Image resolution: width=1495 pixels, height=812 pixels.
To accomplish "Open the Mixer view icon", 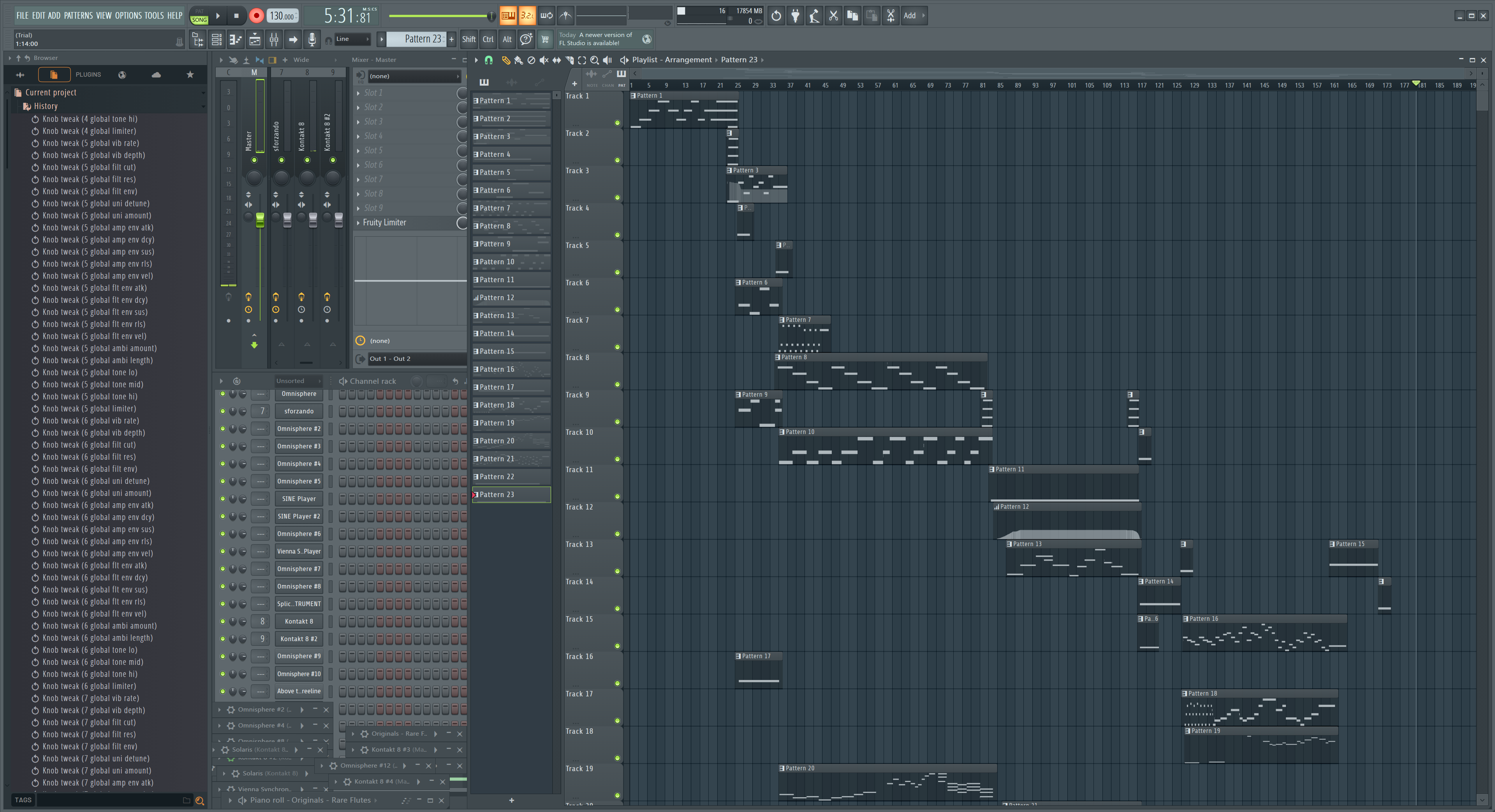I will pos(274,39).
